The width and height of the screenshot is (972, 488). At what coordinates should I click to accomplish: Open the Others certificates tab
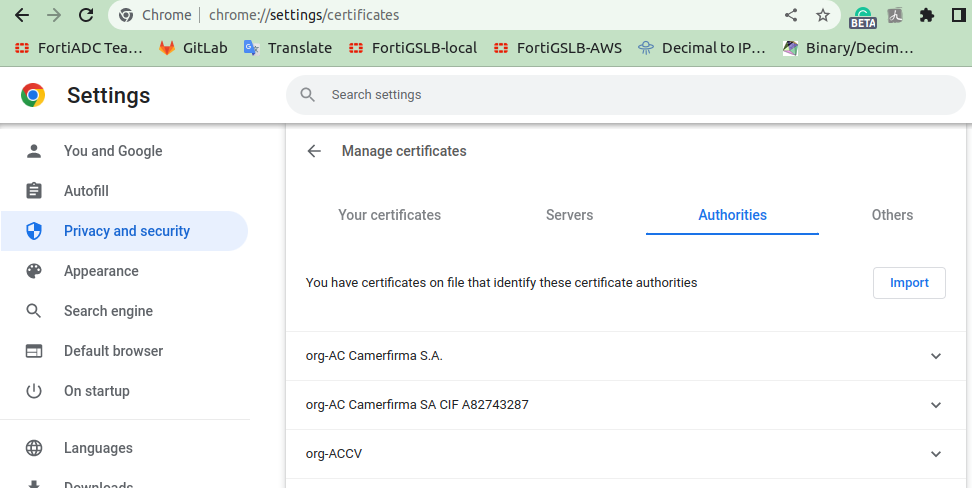coord(892,215)
